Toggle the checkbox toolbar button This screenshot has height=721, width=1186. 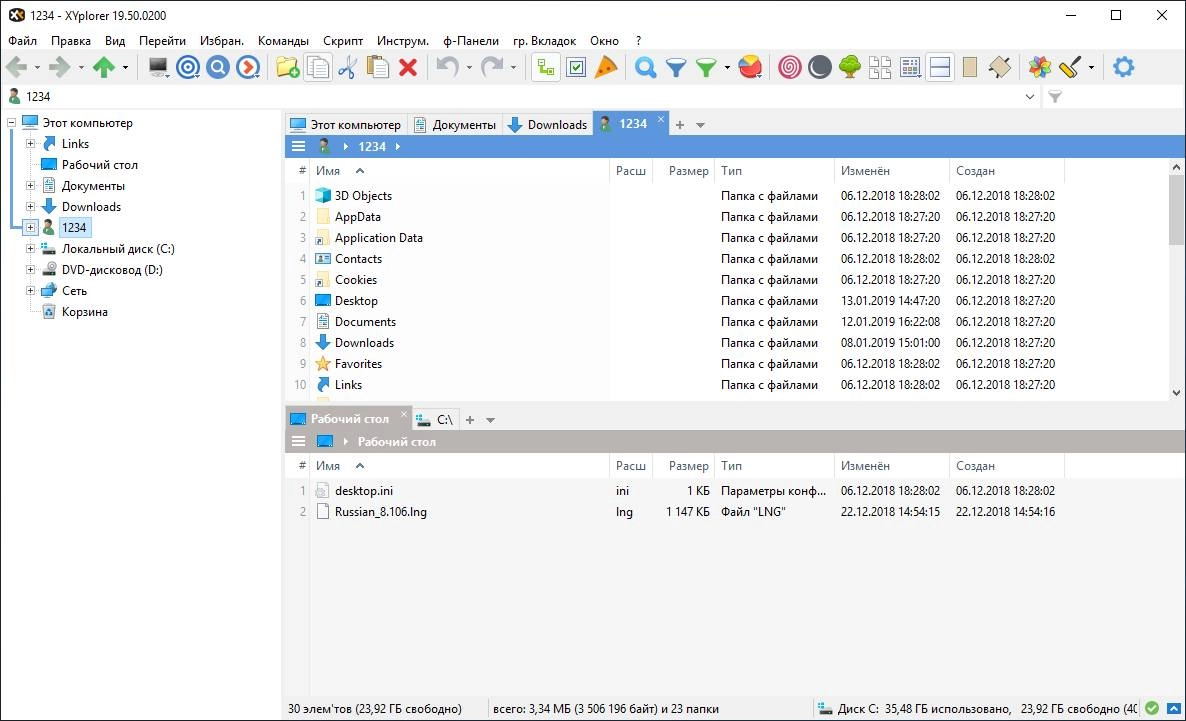tap(576, 67)
